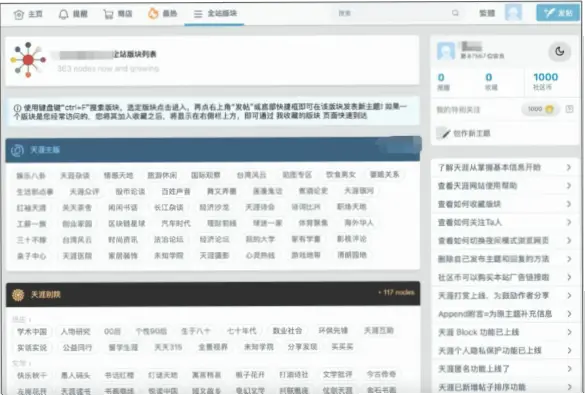Image resolution: width=585 pixels, height=396 pixels.
Task: Open the 天天315 board
Action: click(x=168, y=347)
